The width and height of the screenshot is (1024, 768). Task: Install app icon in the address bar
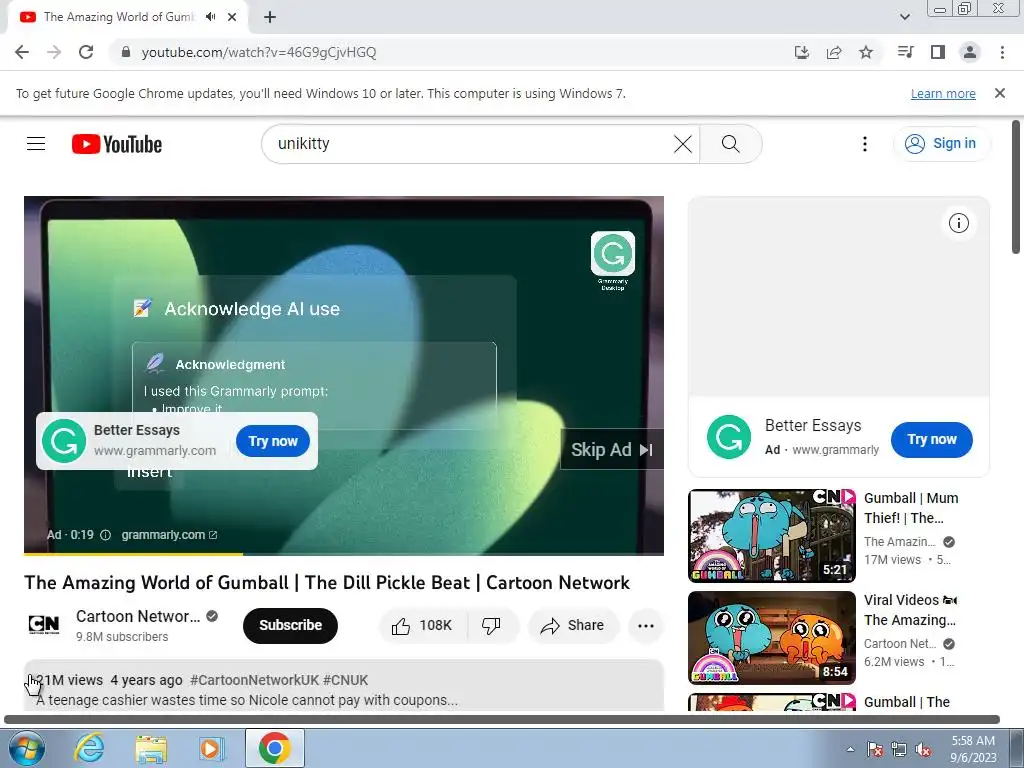click(802, 52)
